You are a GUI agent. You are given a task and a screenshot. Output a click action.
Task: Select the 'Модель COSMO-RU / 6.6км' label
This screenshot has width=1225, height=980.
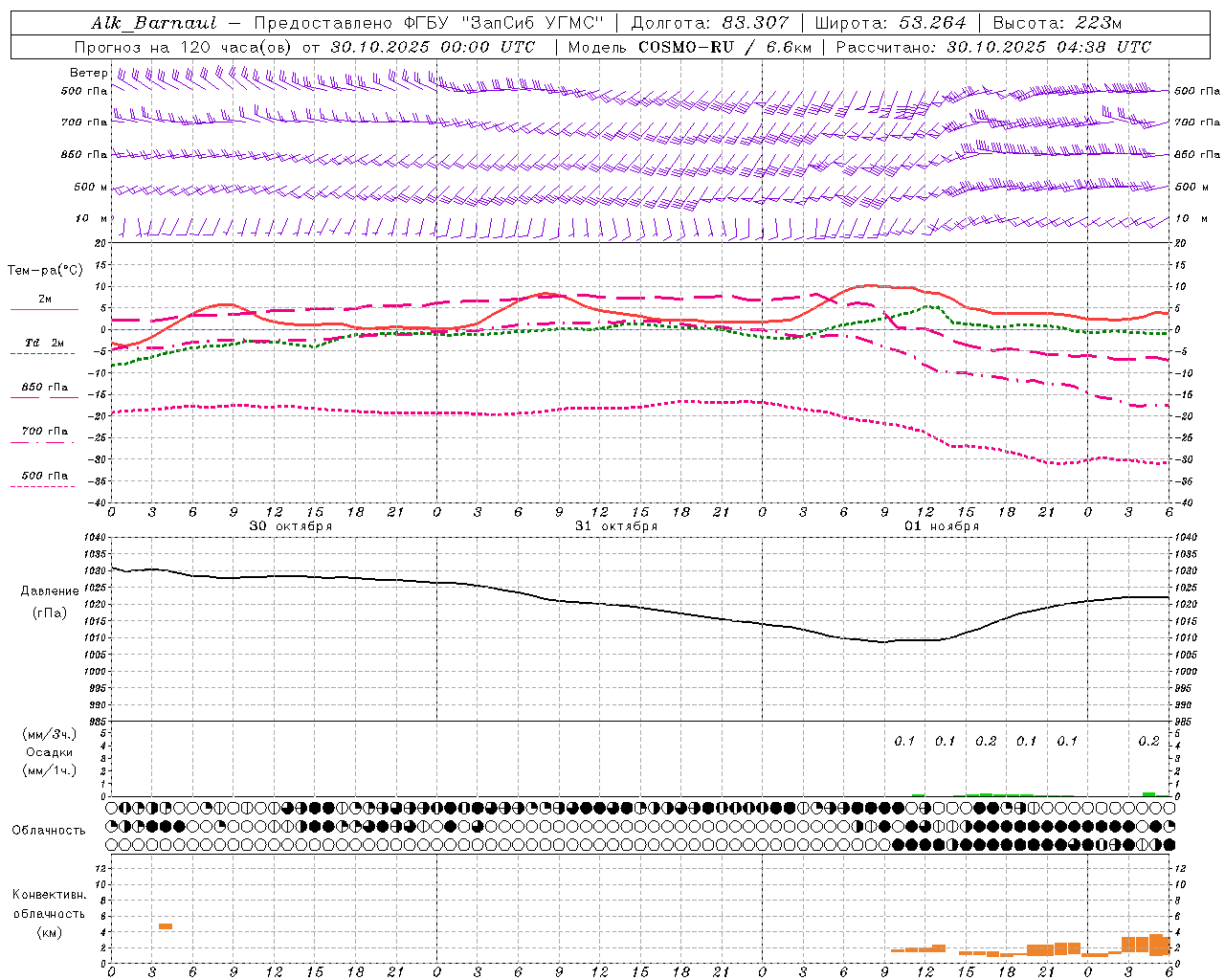pos(690,47)
